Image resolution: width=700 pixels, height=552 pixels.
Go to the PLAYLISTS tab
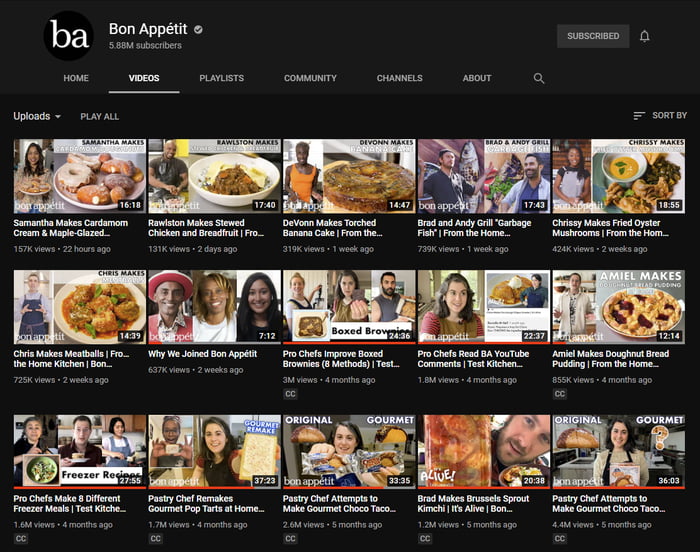click(x=221, y=78)
